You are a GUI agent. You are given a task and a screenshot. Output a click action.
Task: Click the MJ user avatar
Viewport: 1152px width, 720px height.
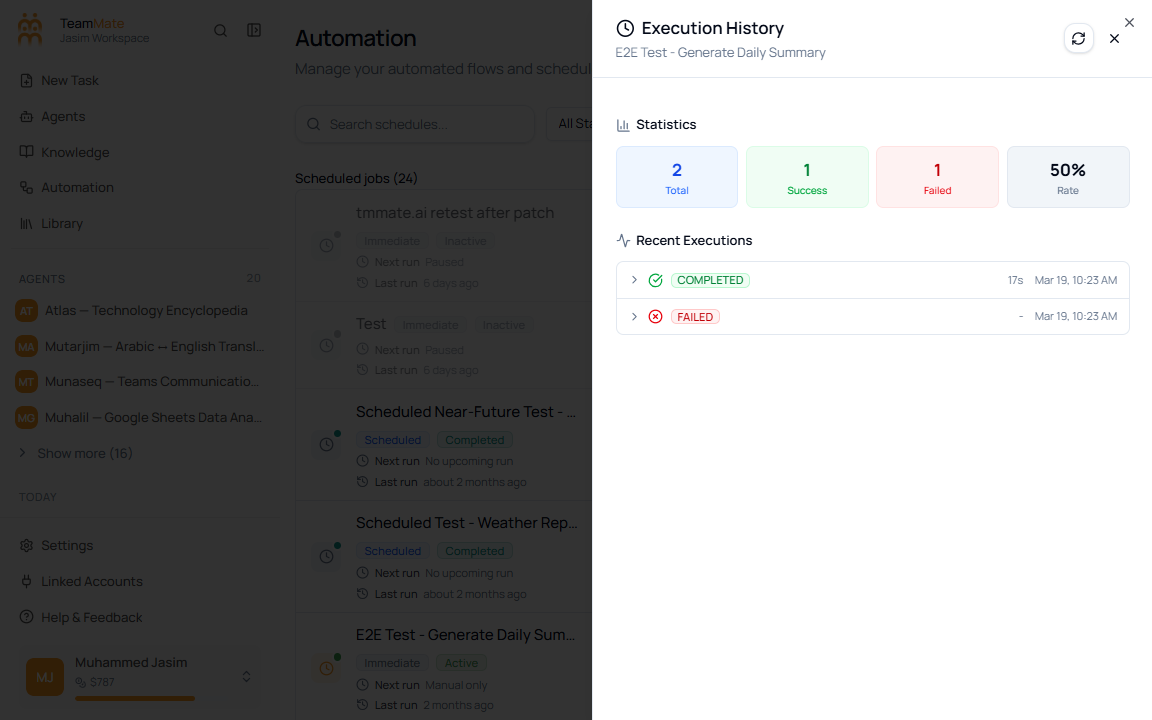coord(45,677)
